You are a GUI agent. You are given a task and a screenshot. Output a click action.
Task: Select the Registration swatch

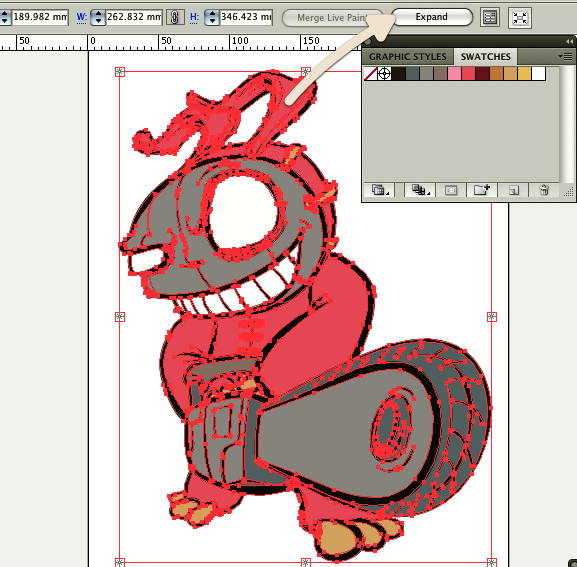pyautogui.click(x=385, y=74)
